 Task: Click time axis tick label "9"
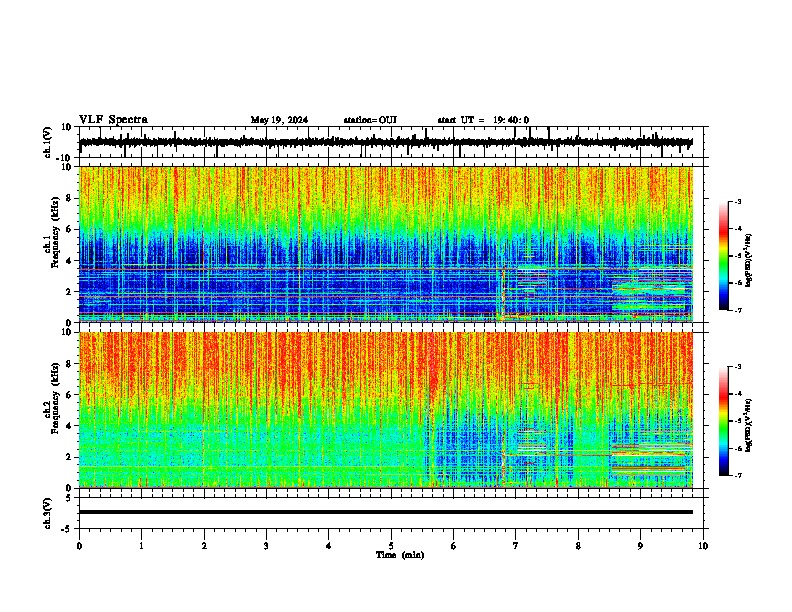[640, 546]
